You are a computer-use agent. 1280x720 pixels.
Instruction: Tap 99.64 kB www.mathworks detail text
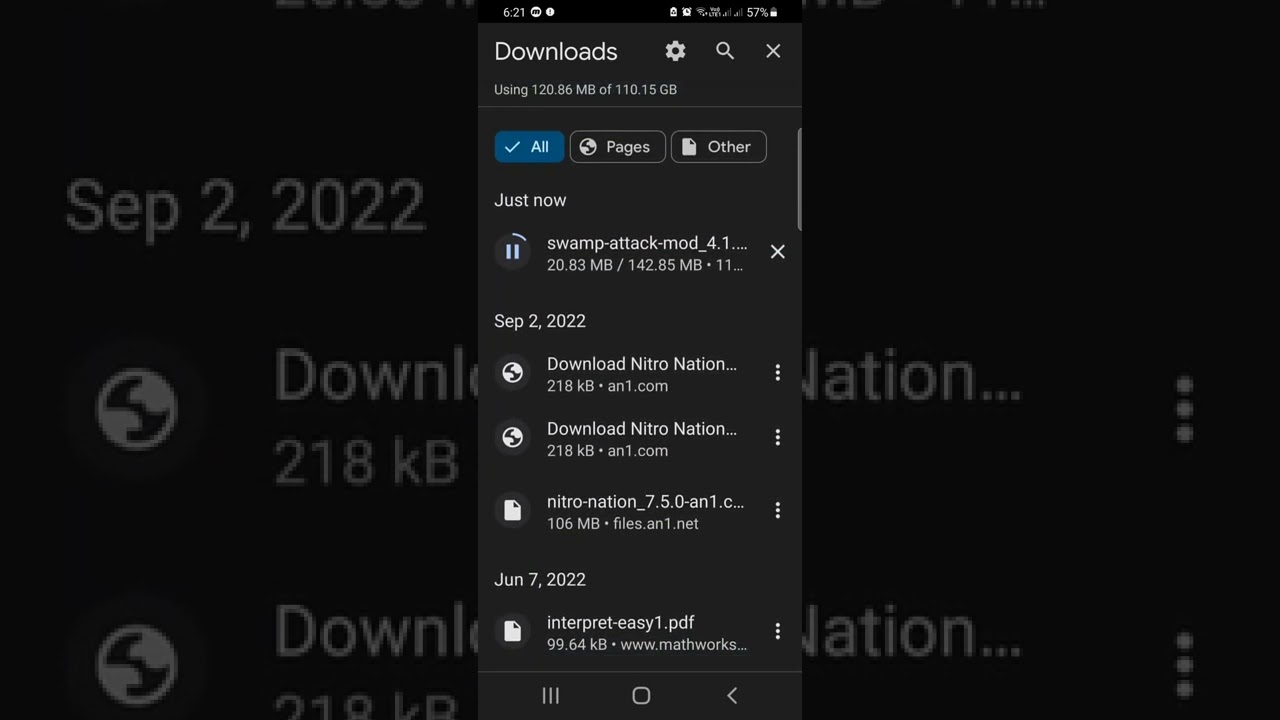click(647, 645)
